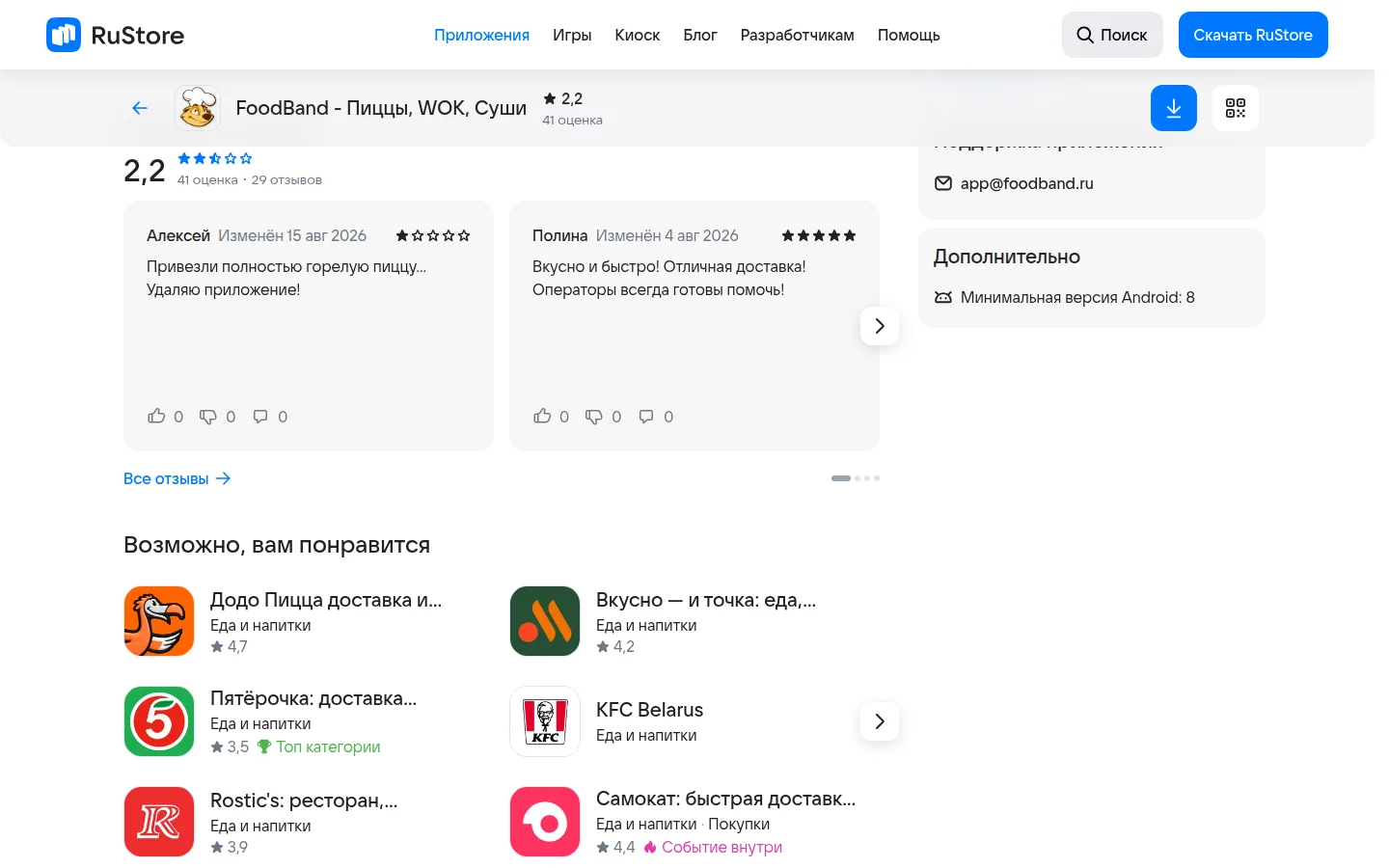Click Вкусно — и точка: еда title
Viewport: 1389px width, 868px height.
coord(706,600)
